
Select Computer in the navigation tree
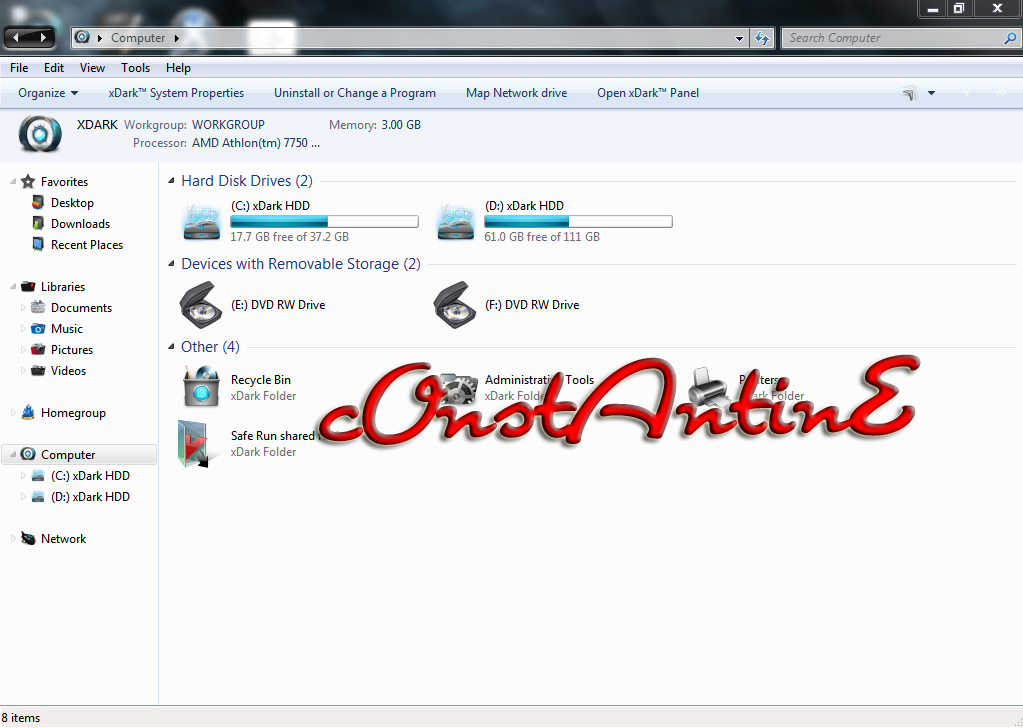click(x=79, y=455)
